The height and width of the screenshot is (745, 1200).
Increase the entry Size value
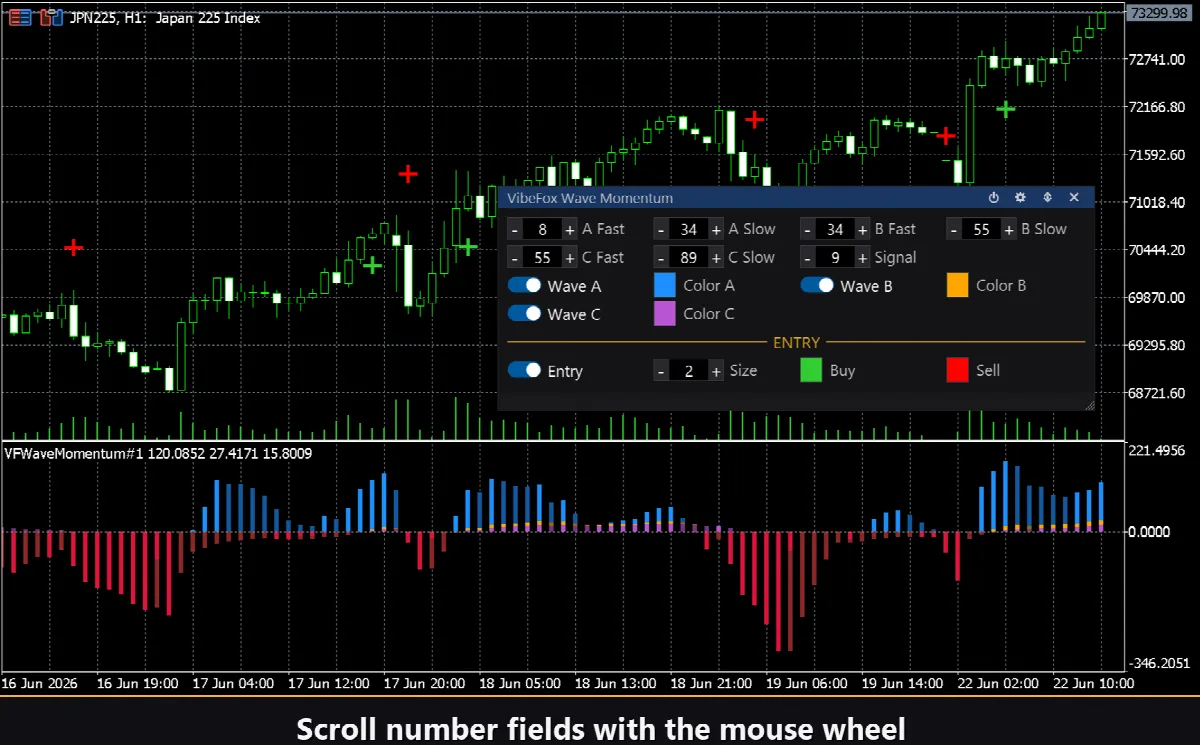pyautogui.click(x=716, y=371)
